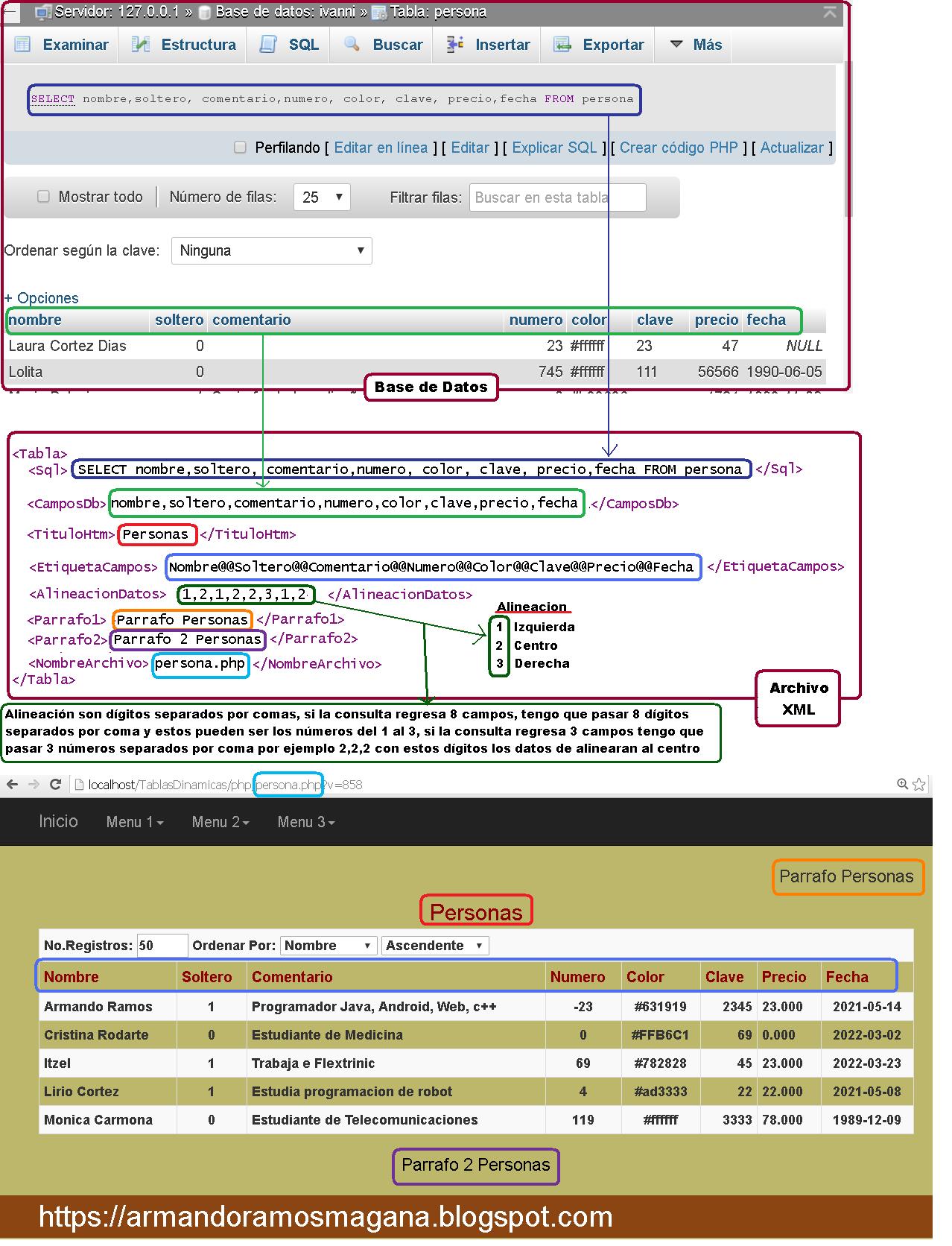Sort by the soltero column header
The width and height of the screenshot is (952, 1246).
180,320
